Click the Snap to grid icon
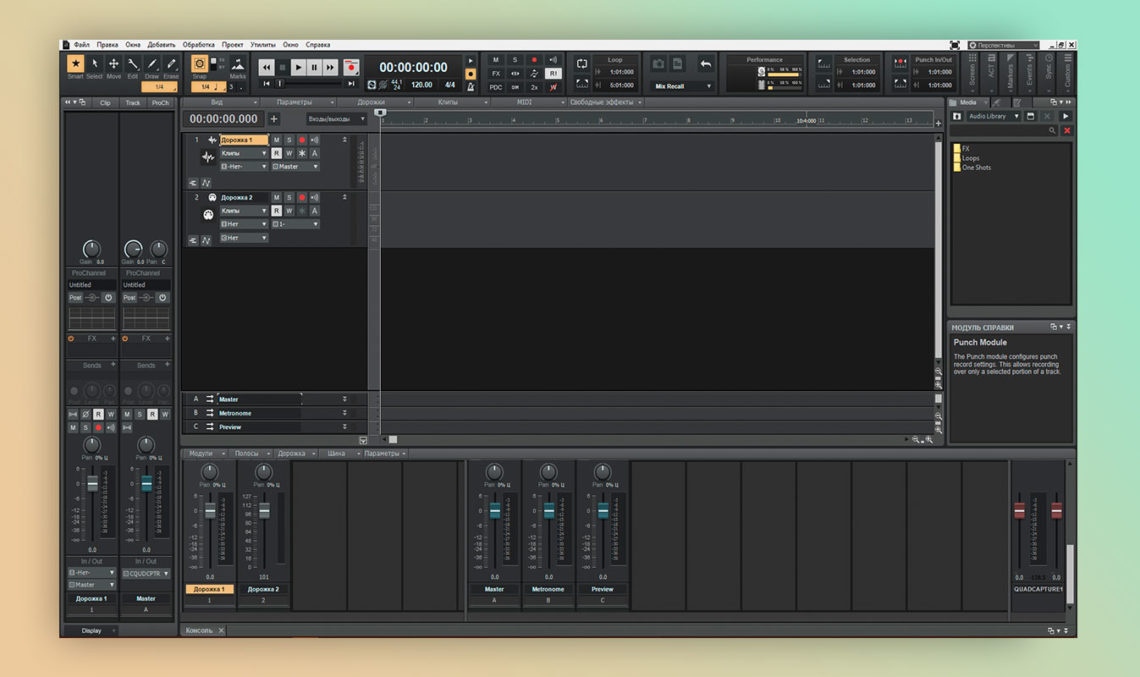The image size is (1140, 677). coord(199,63)
